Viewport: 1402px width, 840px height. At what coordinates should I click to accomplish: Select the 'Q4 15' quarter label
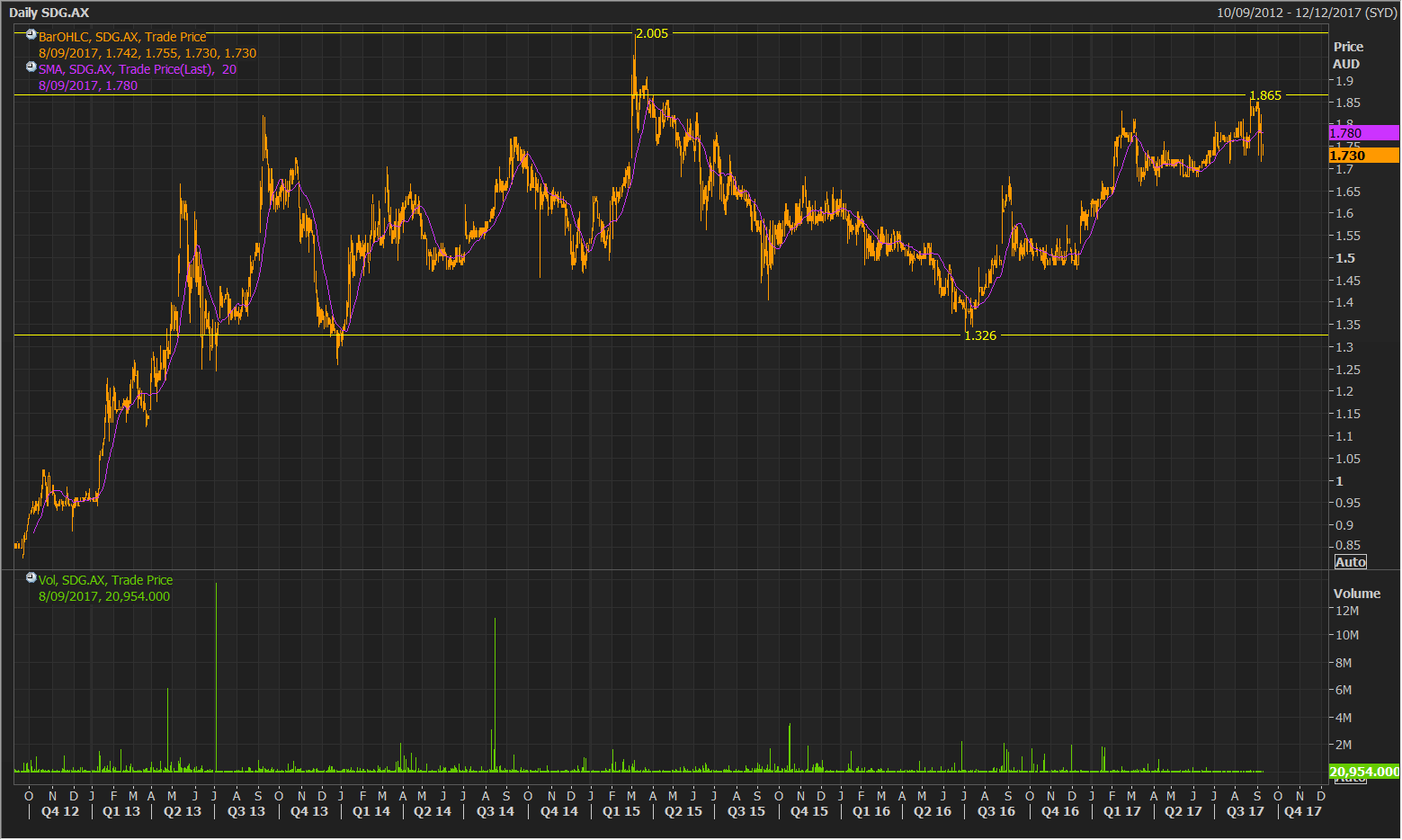[x=809, y=811]
